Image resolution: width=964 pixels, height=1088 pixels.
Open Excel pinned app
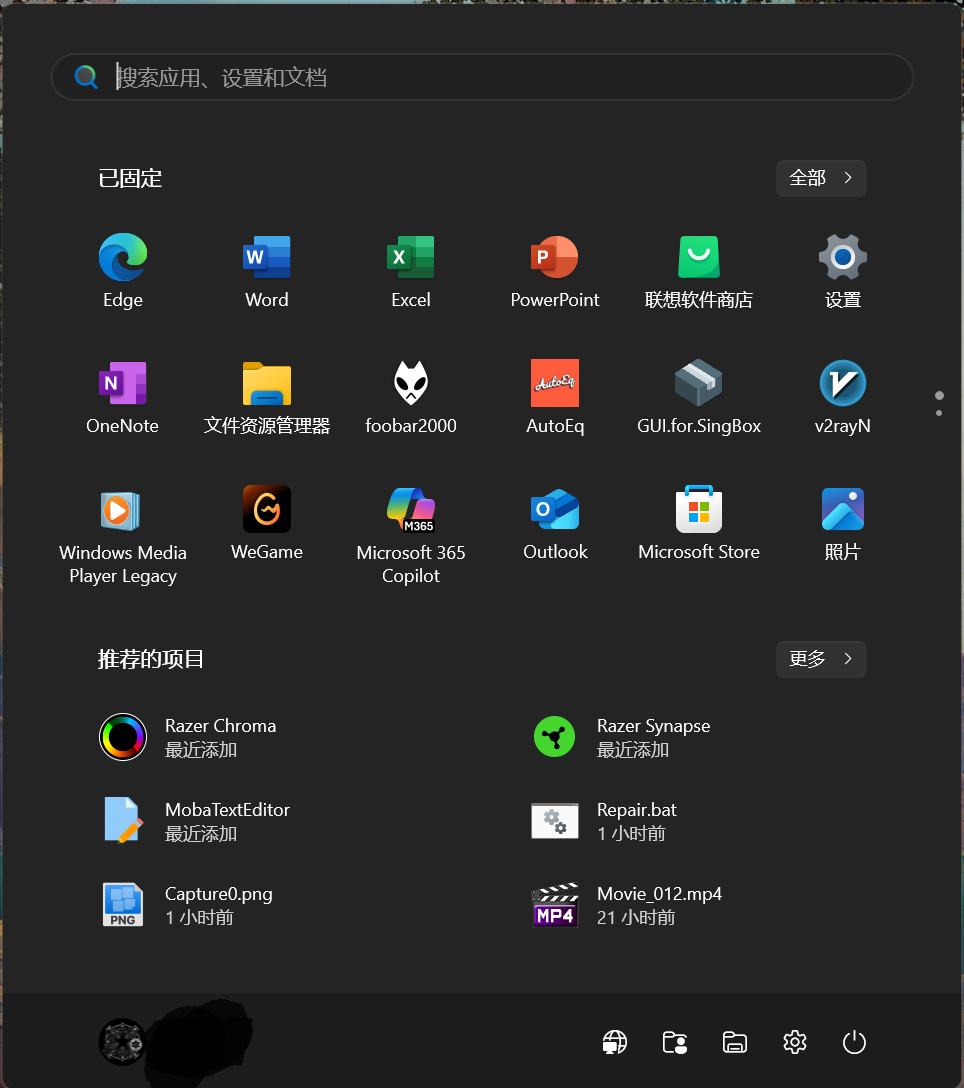pyautogui.click(x=411, y=271)
